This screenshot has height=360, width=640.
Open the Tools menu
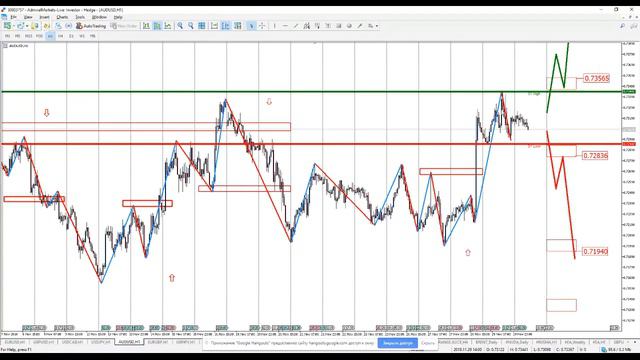pos(80,17)
